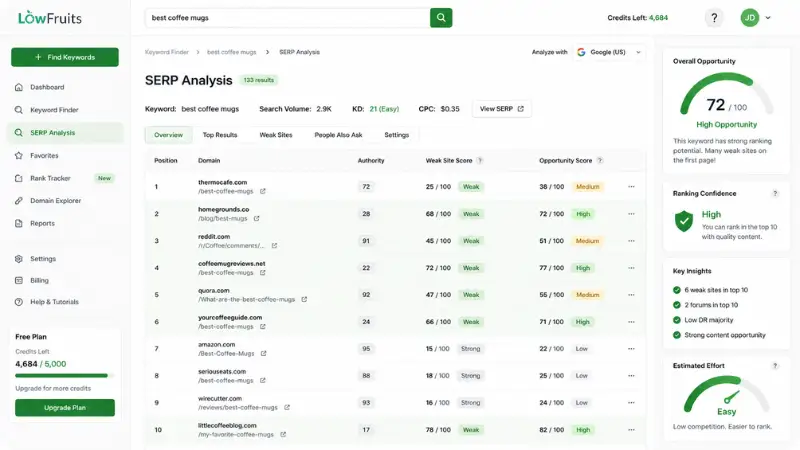Image resolution: width=800 pixels, height=450 pixels.
Task: Click the Authority column header
Action: [x=371, y=161]
